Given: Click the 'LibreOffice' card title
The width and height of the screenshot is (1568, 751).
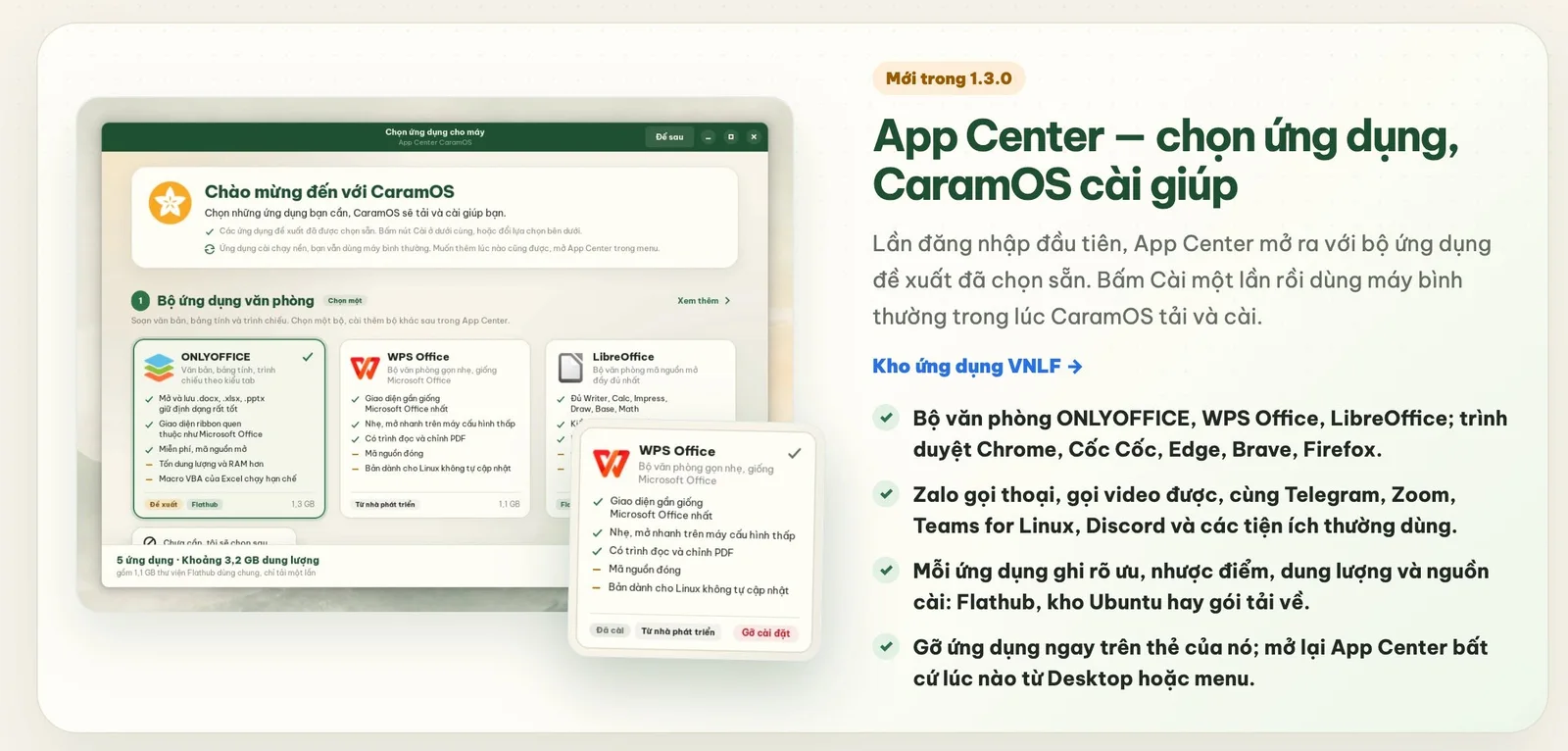Looking at the screenshot, I should [623, 357].
